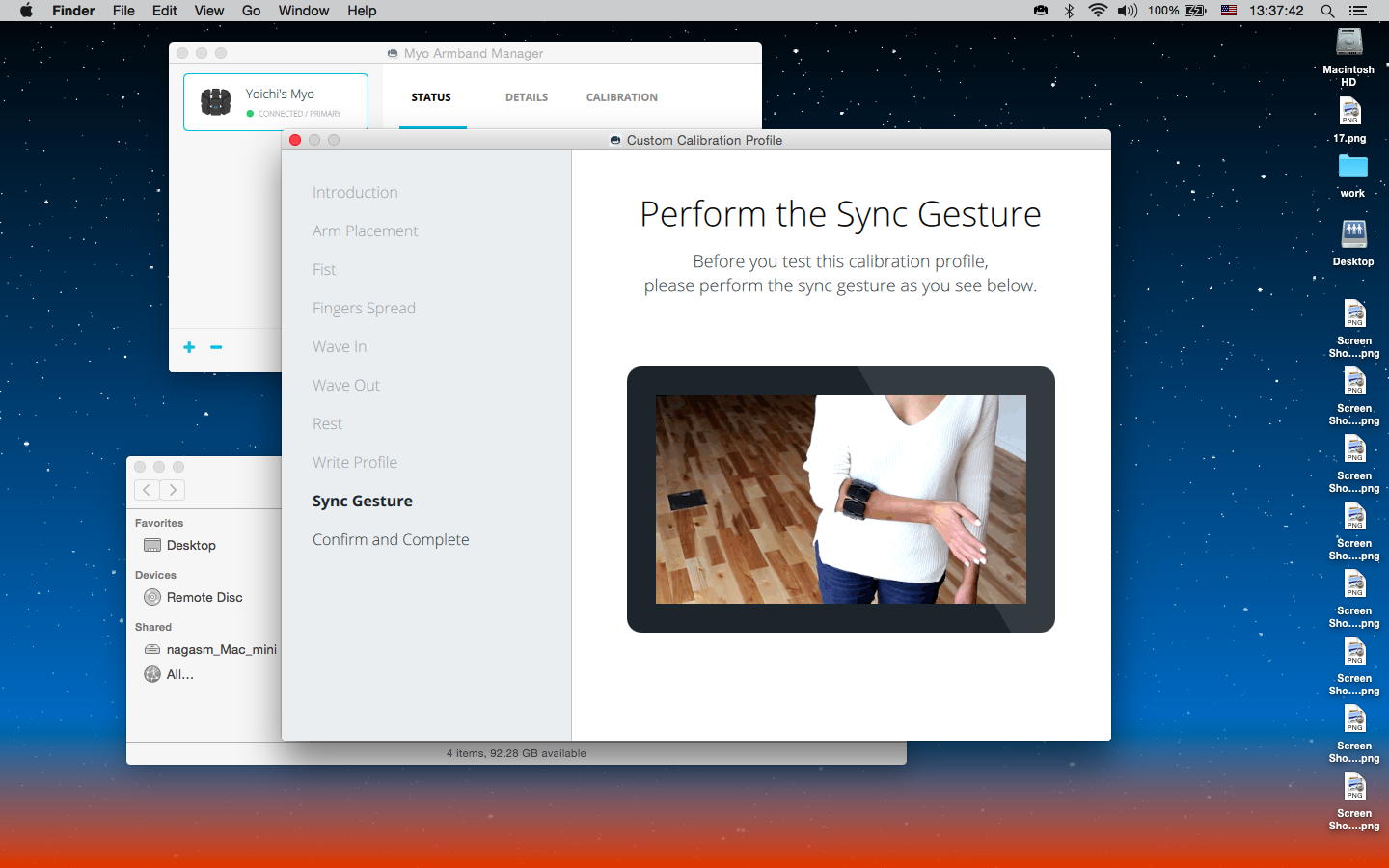This screenshot has width=1389, height=868.
Task: Open the Window menu
Action: [304, 11]
